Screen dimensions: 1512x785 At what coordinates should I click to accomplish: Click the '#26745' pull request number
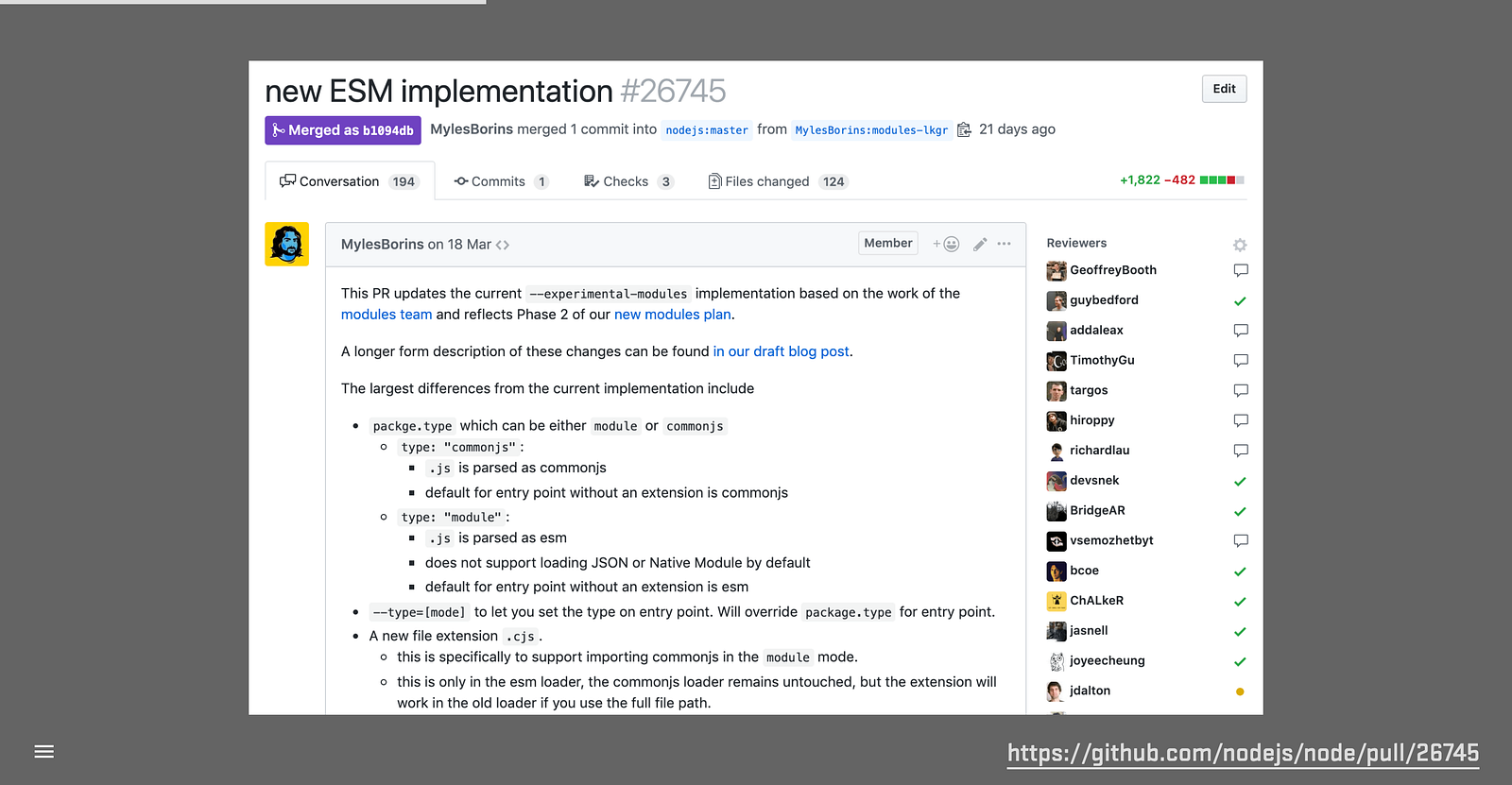pyautogui.click(x=673, y=91)
